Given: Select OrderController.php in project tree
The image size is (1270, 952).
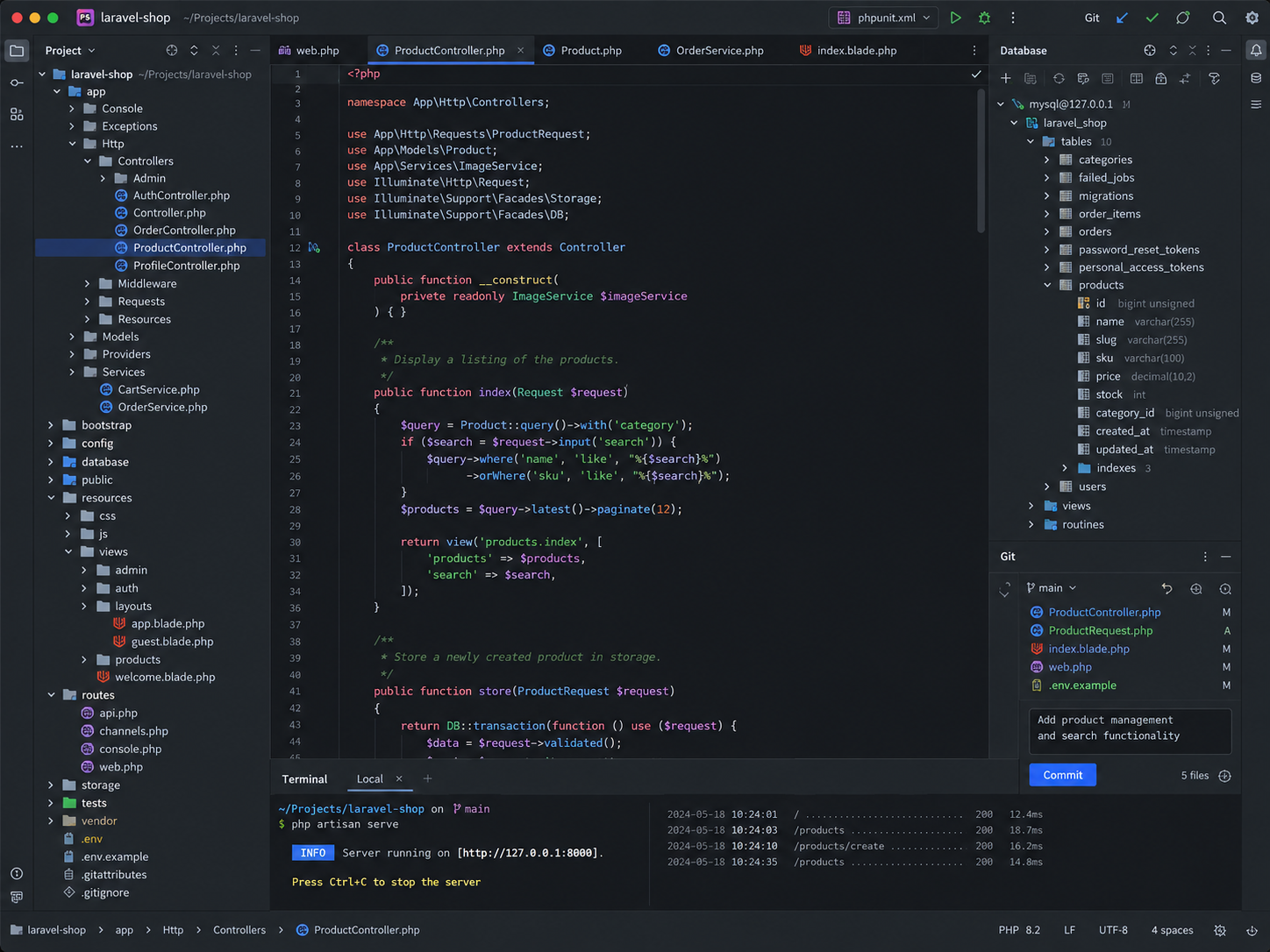Looking at the screenshot, I should pos(184,231).
